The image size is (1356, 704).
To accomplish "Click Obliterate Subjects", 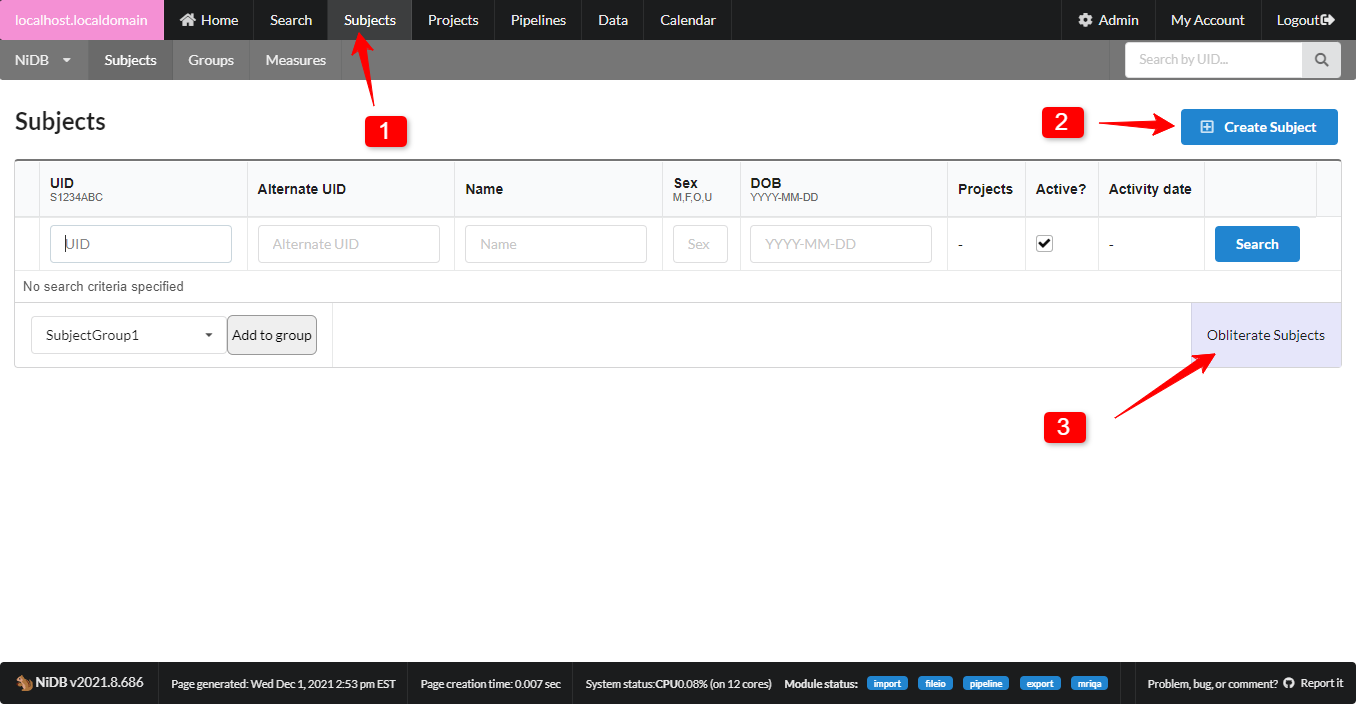I will pyautogui.click(x=1265, y=335).
